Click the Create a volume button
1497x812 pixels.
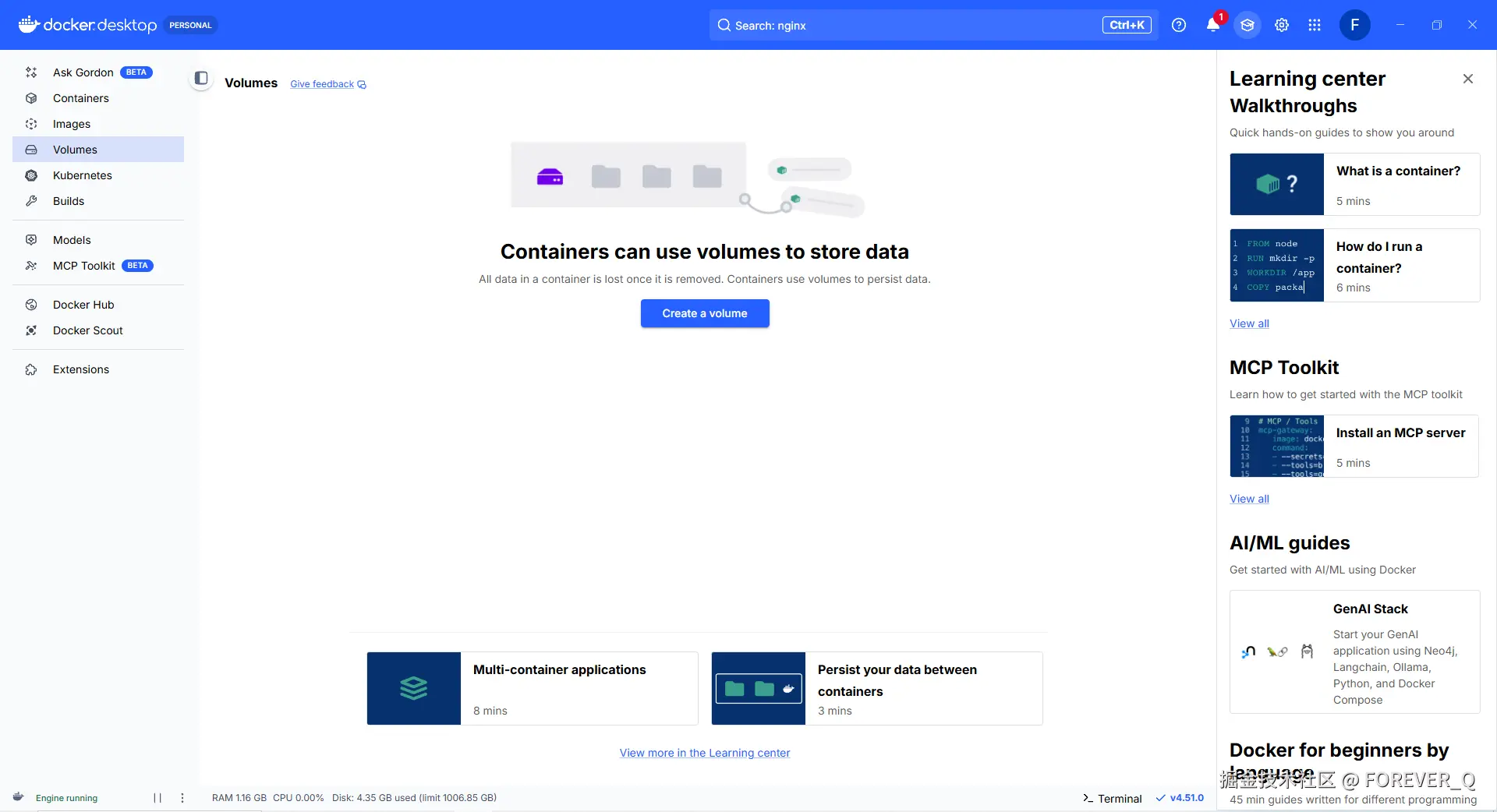(705, 313)
